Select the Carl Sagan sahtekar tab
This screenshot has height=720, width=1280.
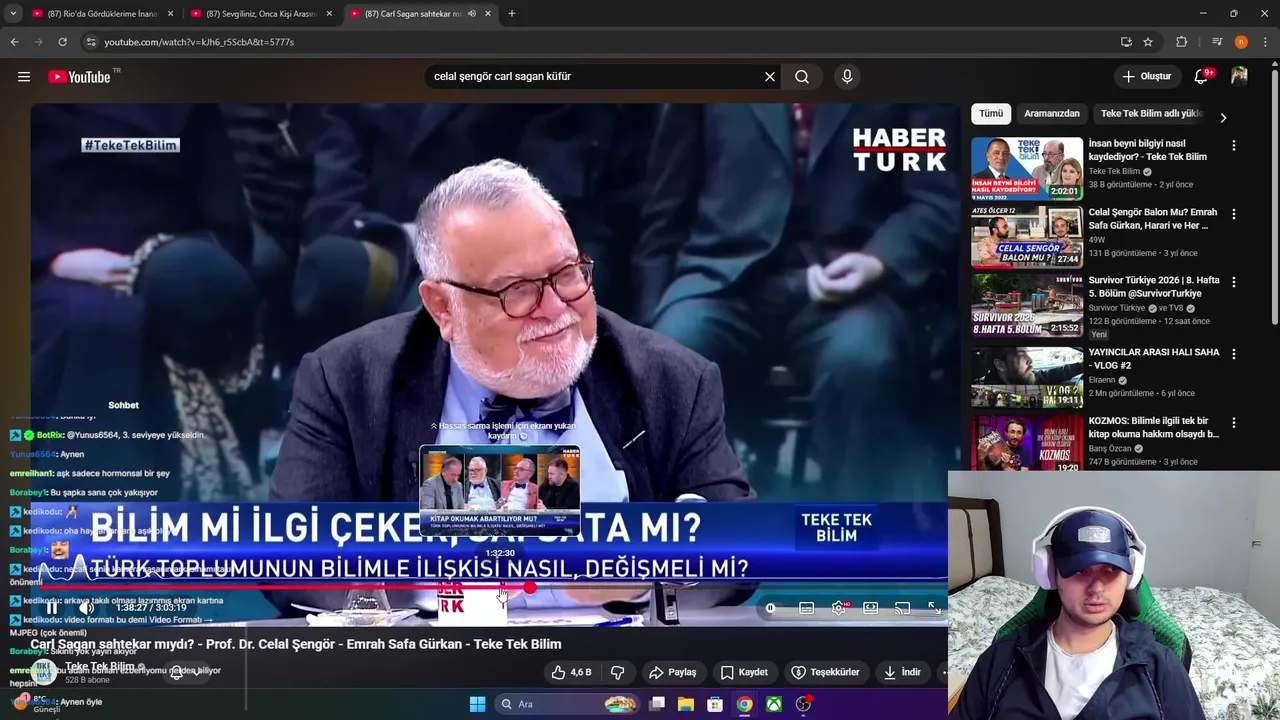[x=420, y=14]
